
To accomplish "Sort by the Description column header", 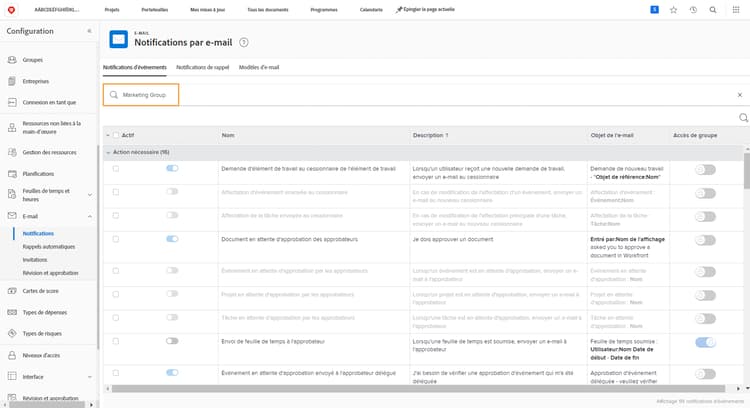I will pyautogui.click(x=430, y=135).
